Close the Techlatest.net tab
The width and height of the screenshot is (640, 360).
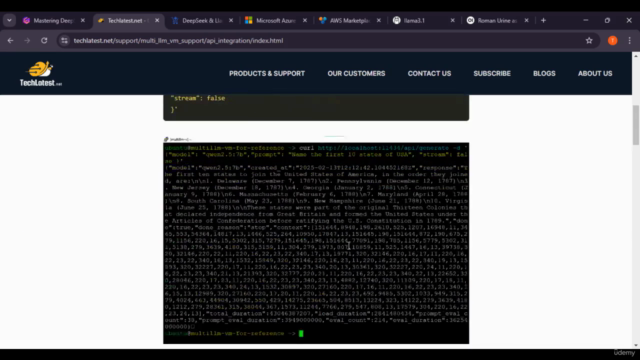click(x=157, y=20)
